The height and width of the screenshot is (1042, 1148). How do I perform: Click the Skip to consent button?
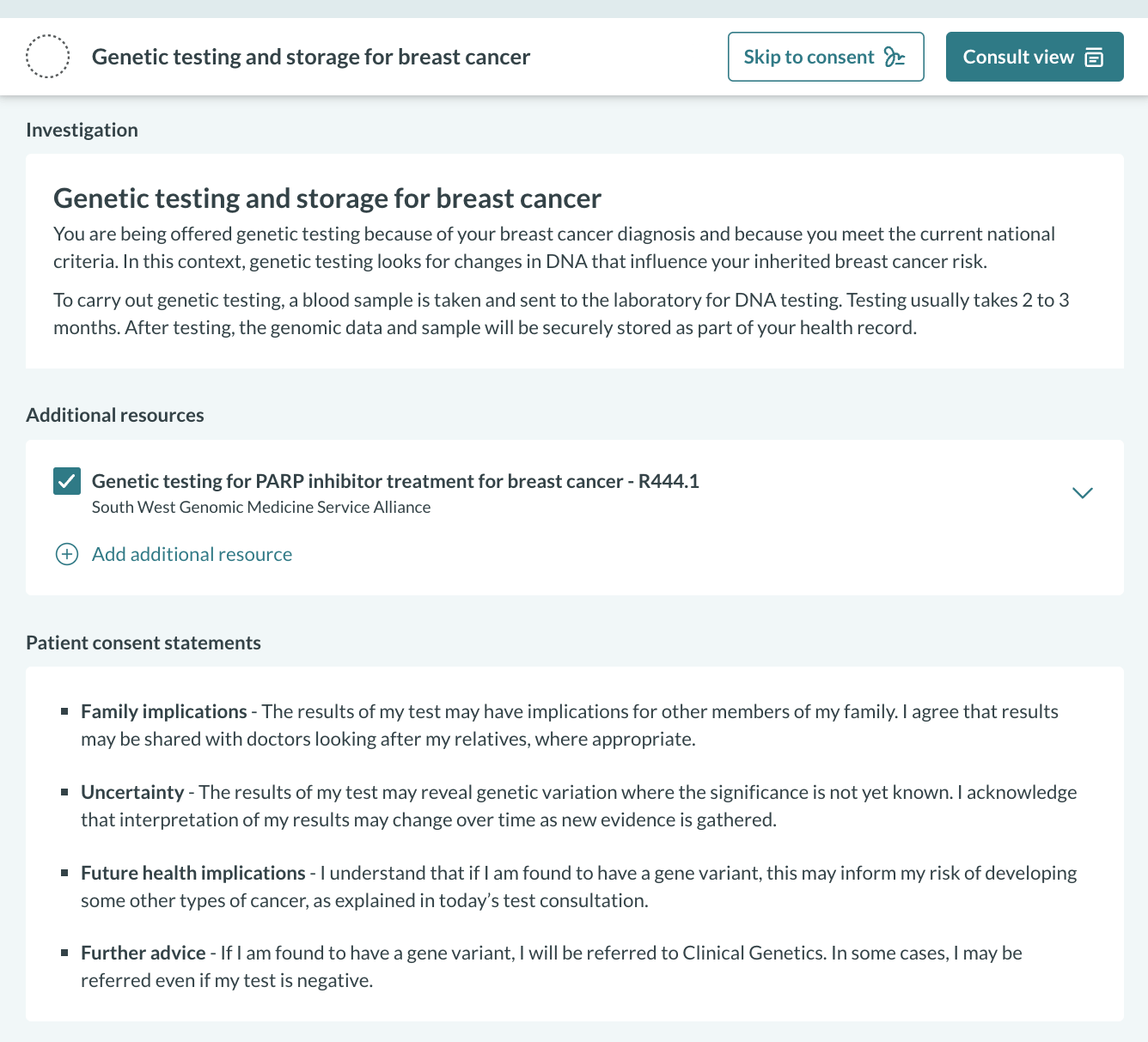point(825,57)
